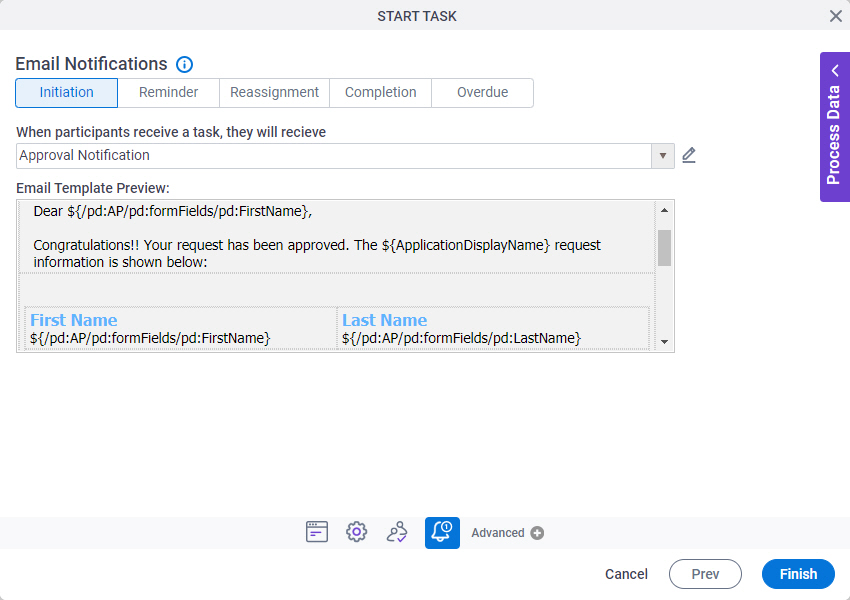The width and height of the screenshot is (850, 600).
Task: Switch to the Reminder tab
Action: click(169, 93)
